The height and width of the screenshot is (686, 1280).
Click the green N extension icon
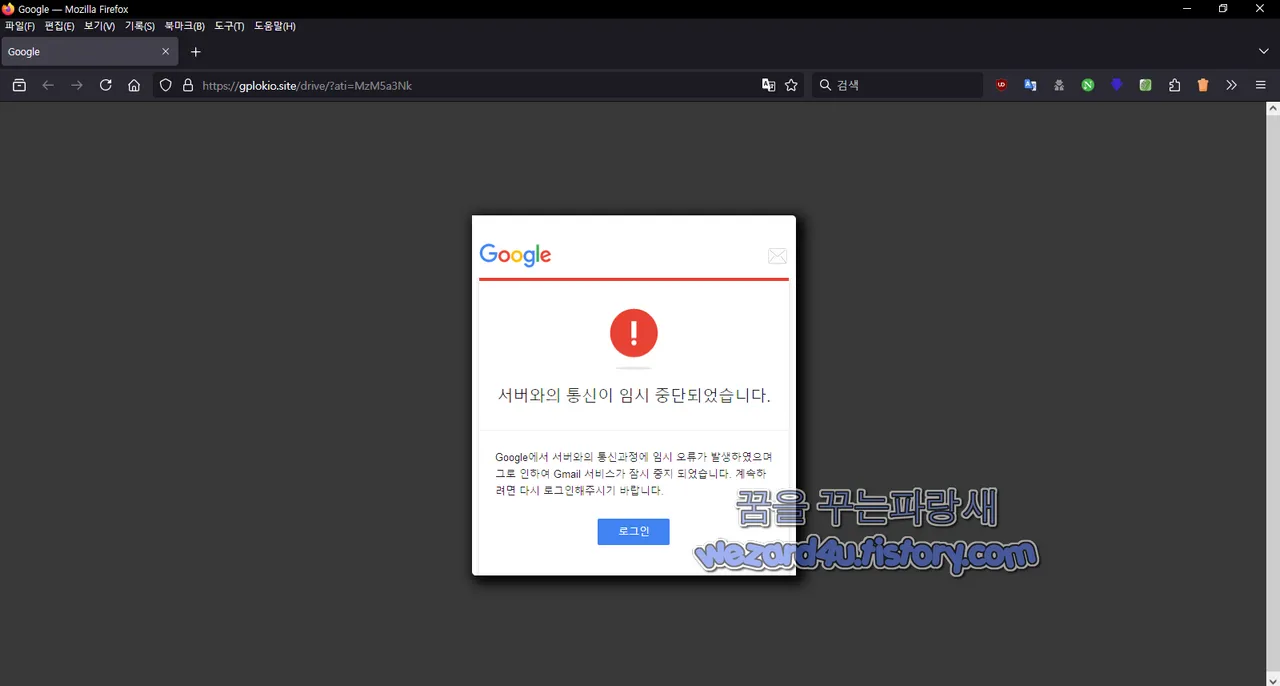1088,86
